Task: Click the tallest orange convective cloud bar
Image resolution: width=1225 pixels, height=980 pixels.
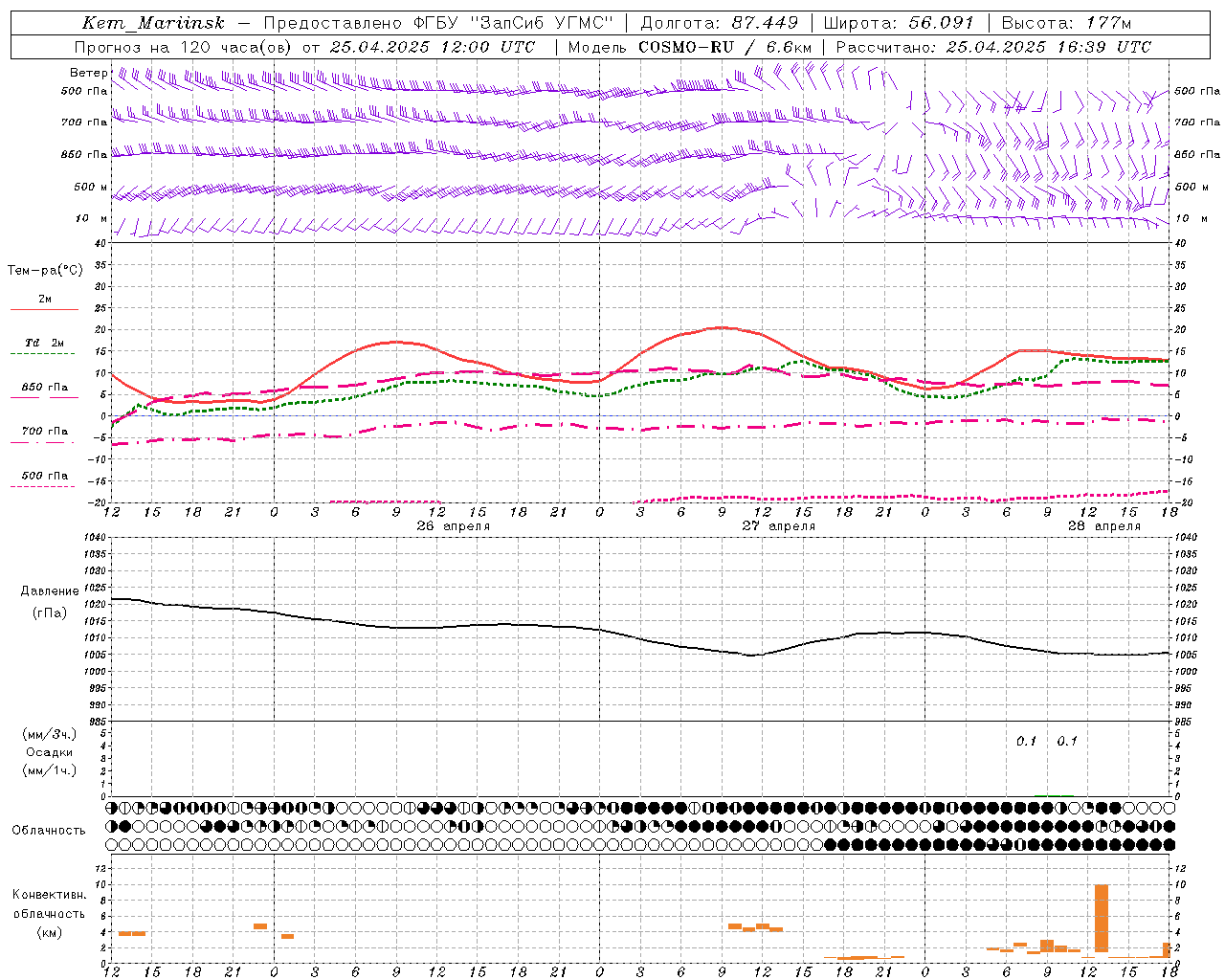Action: point(1102,919)
